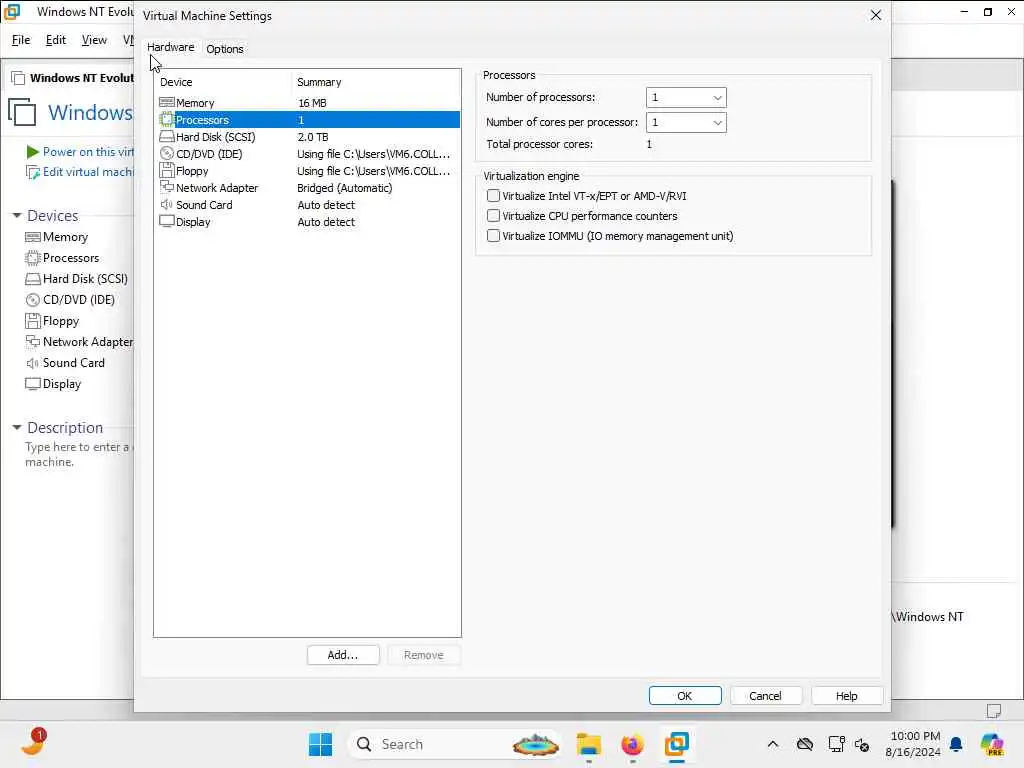The width and height of the screenshot is (1024, 768).
Task: Click the Display monitor icon in the dialog list
Action: tap(167, 221)
